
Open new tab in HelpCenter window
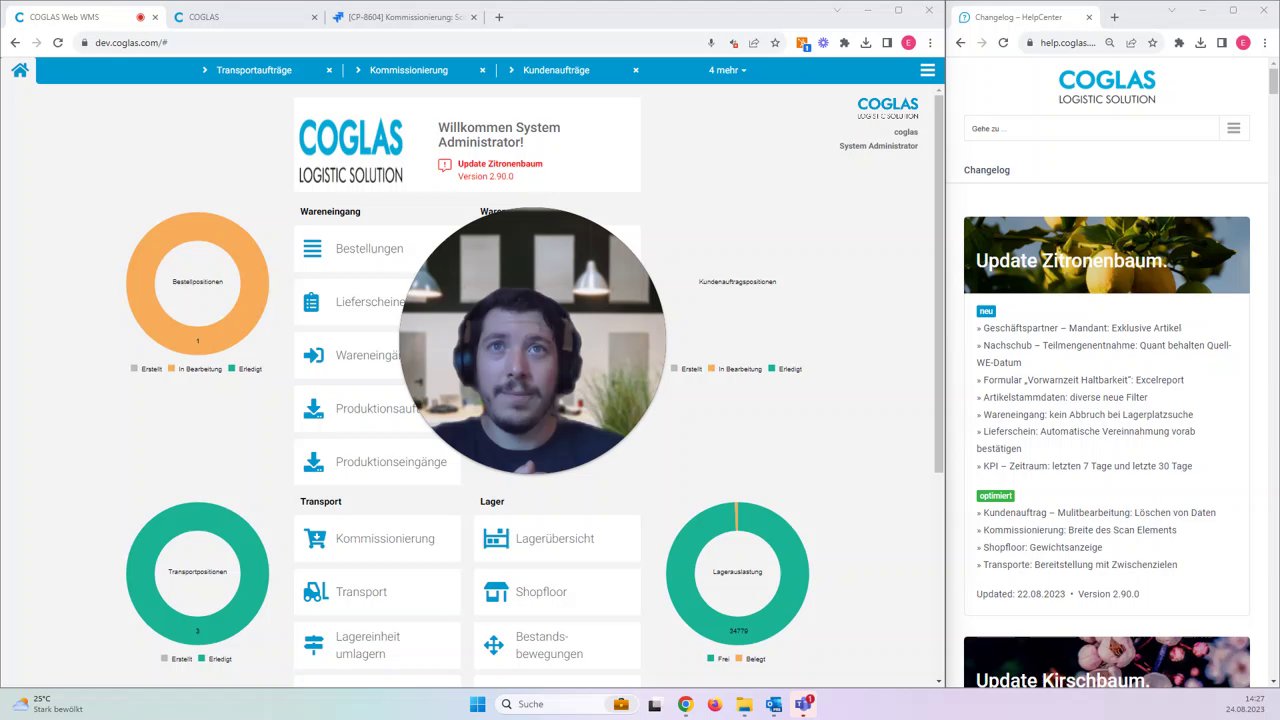coord(1114,17)
